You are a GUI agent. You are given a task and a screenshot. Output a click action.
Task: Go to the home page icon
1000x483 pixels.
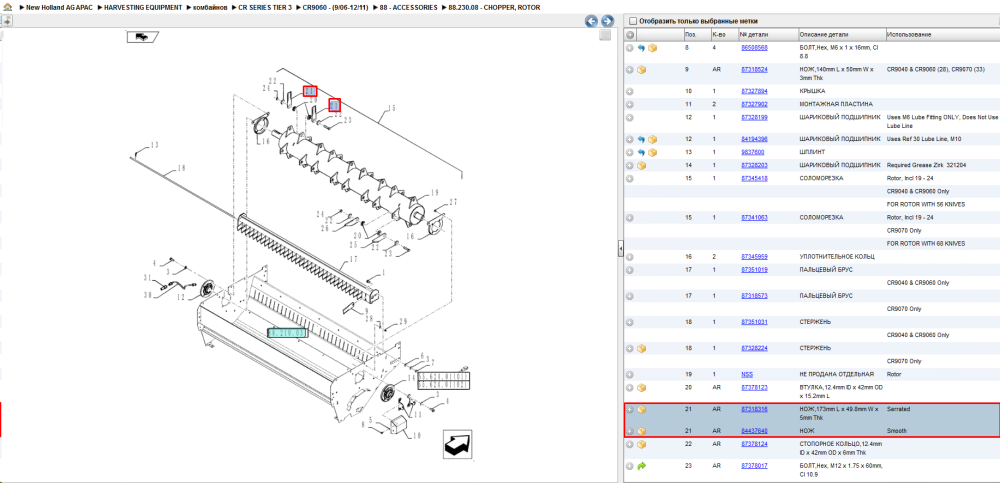7,7
